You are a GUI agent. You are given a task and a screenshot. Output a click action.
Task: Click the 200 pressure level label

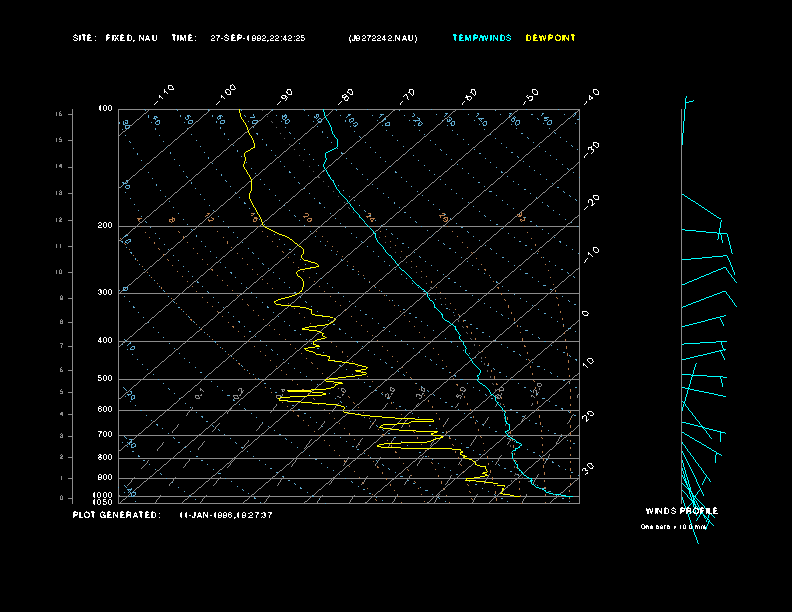[105, 226]
